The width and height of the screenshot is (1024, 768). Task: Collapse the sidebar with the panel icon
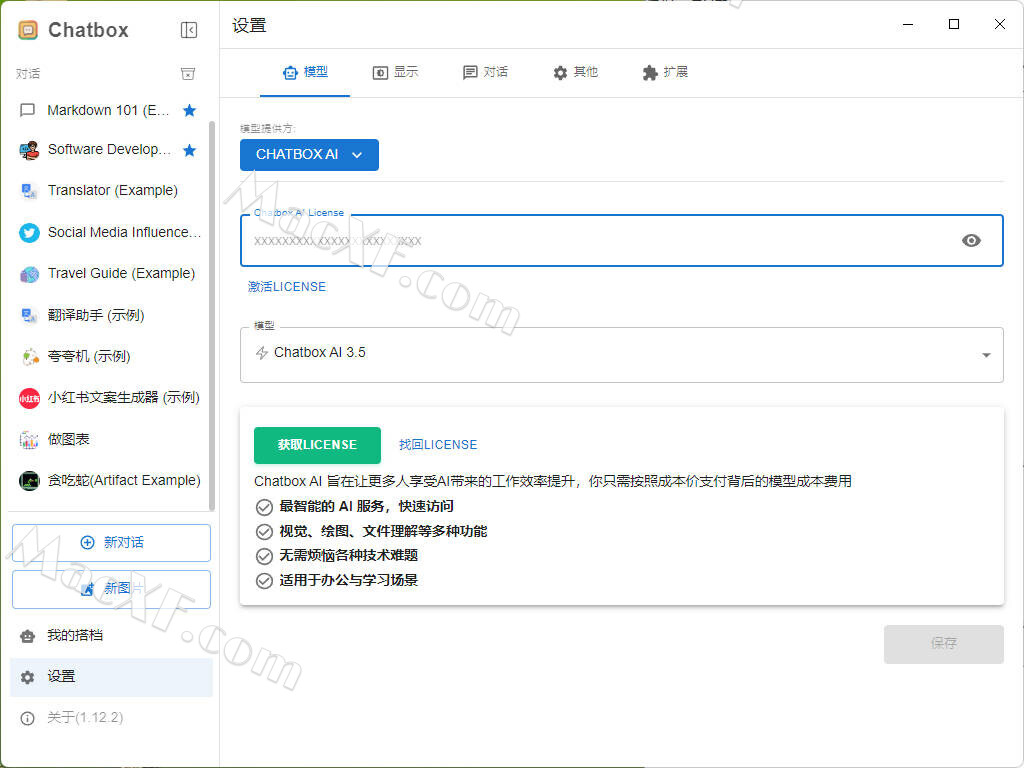(189, 30)
